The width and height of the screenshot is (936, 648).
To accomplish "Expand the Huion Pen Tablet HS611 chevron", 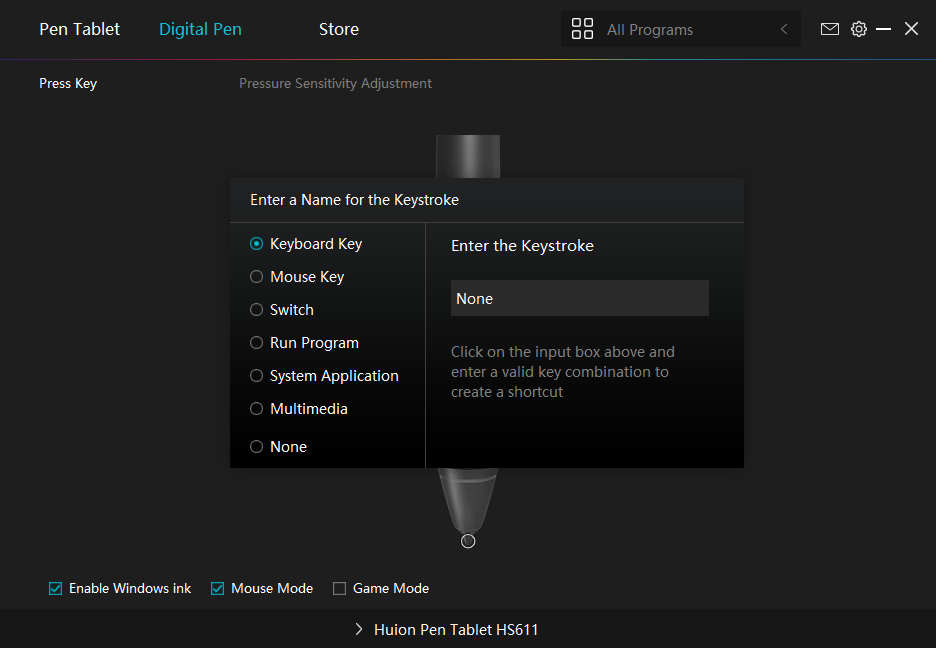I will [359, 629].
